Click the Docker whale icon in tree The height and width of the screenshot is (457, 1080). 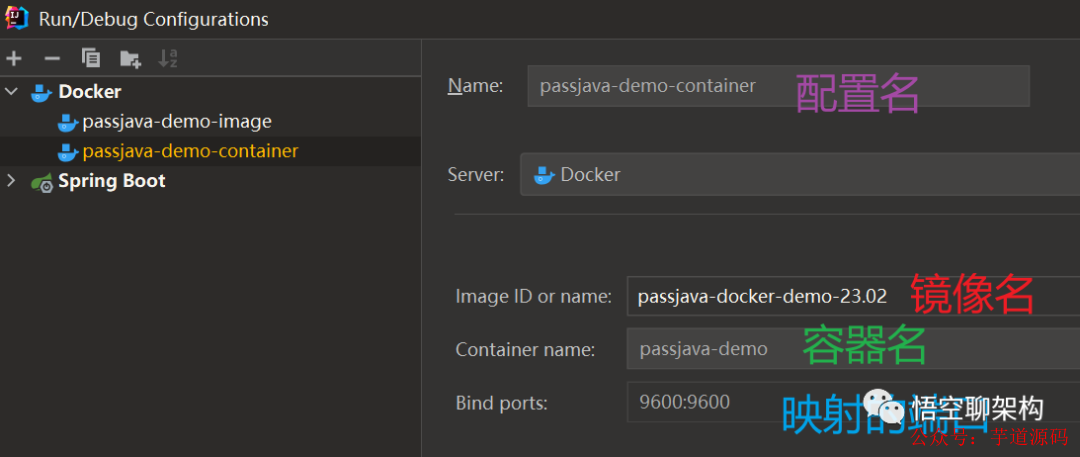pyautogui.click(x=42, y=92)
